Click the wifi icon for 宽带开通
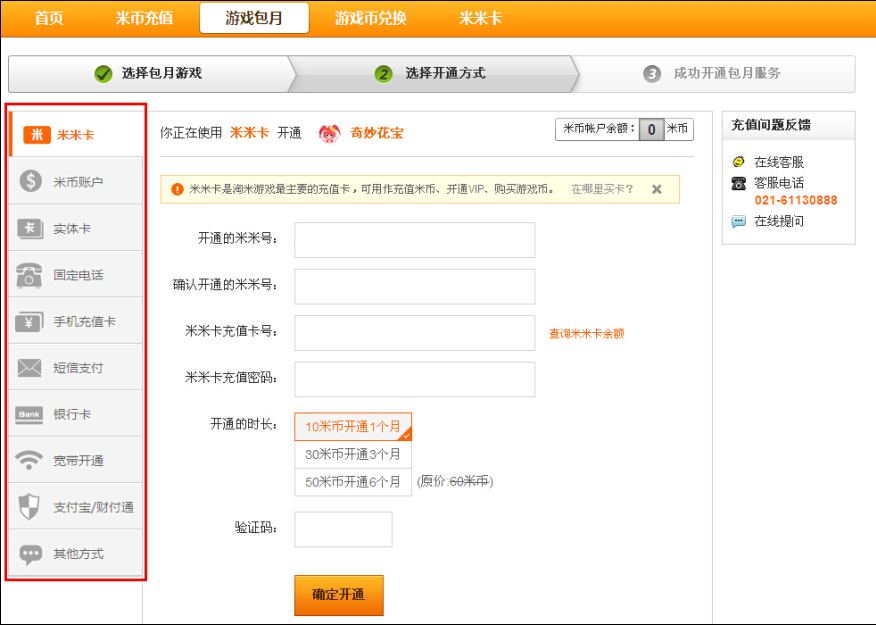876x625 pixels. 29,460
